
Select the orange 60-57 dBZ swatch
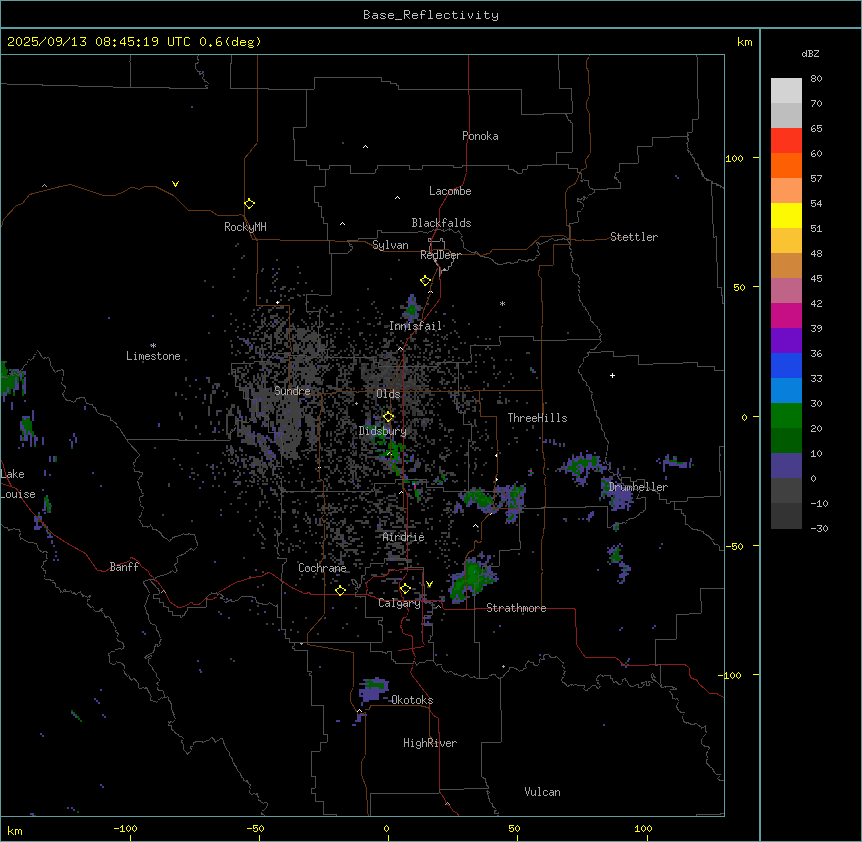[x=786, y=165]
